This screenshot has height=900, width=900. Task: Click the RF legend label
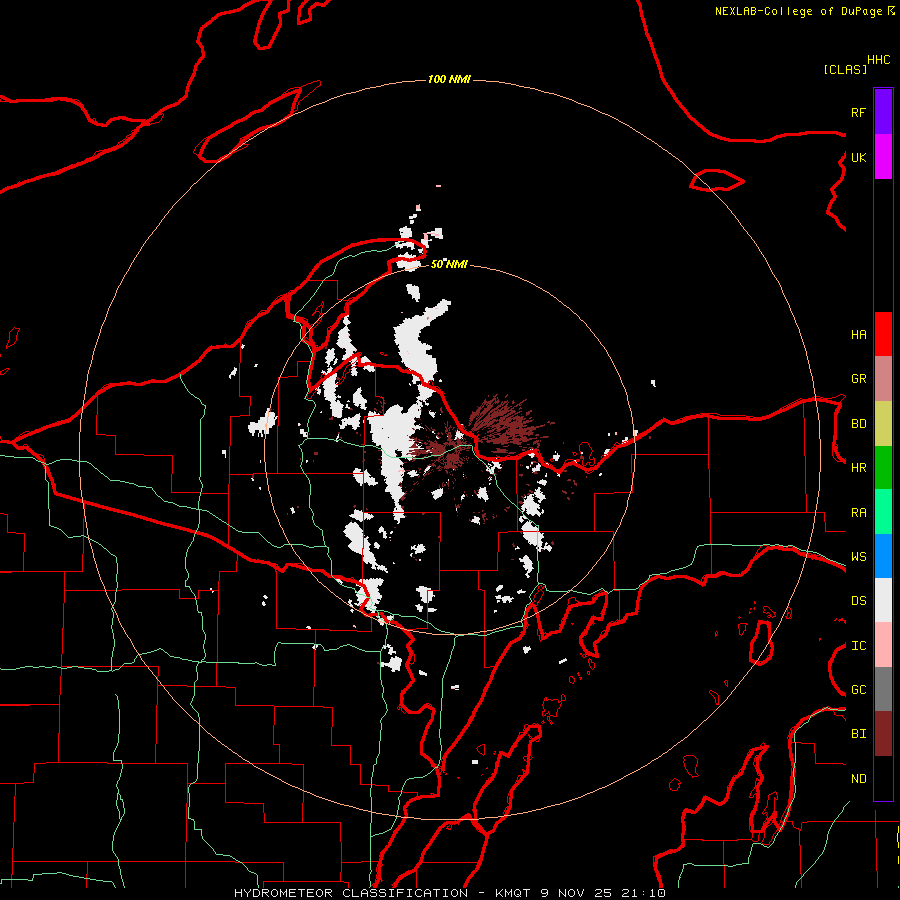pyautogui.click(x=858, y=112)
